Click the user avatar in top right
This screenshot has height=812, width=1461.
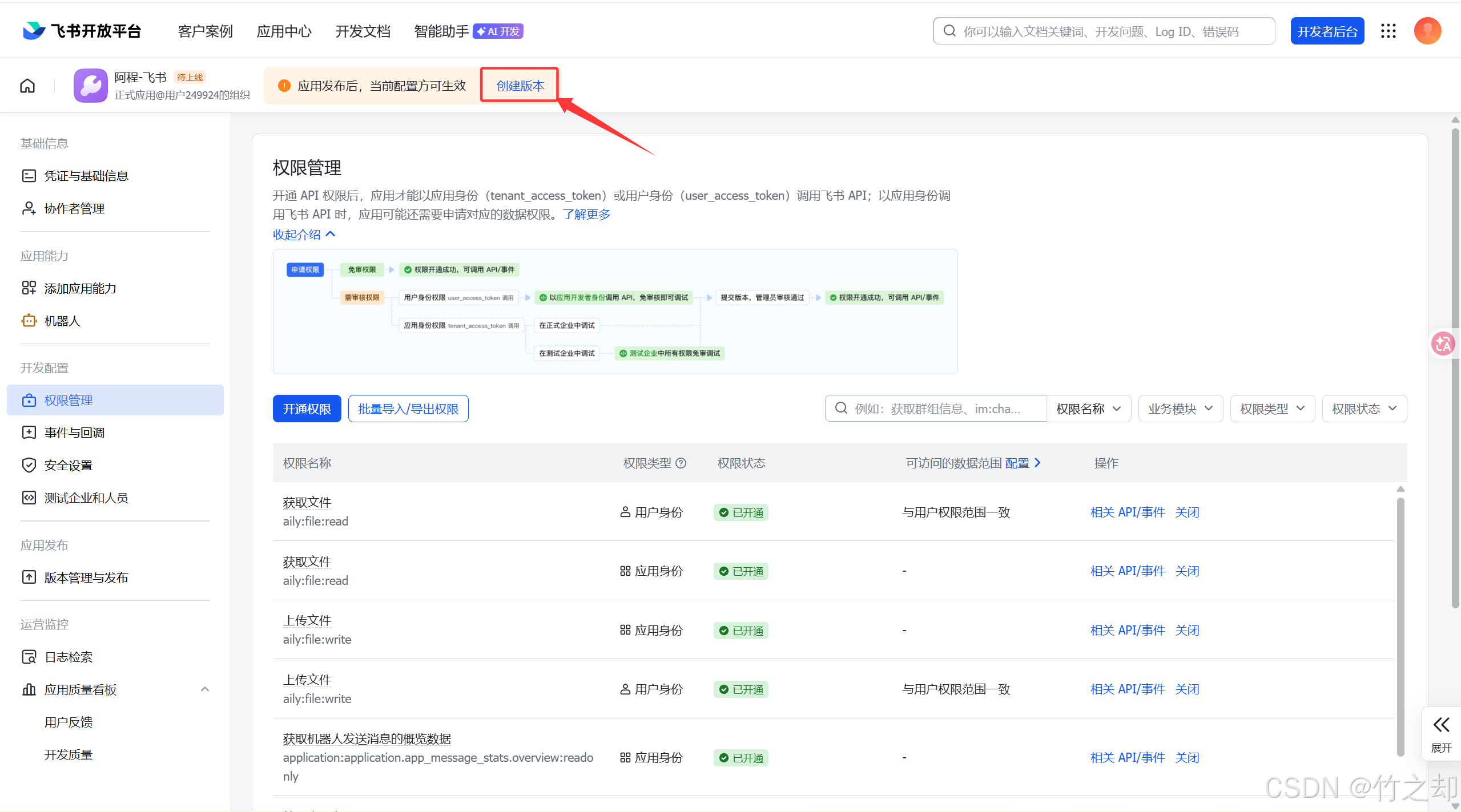click(x=1427, y=31)
